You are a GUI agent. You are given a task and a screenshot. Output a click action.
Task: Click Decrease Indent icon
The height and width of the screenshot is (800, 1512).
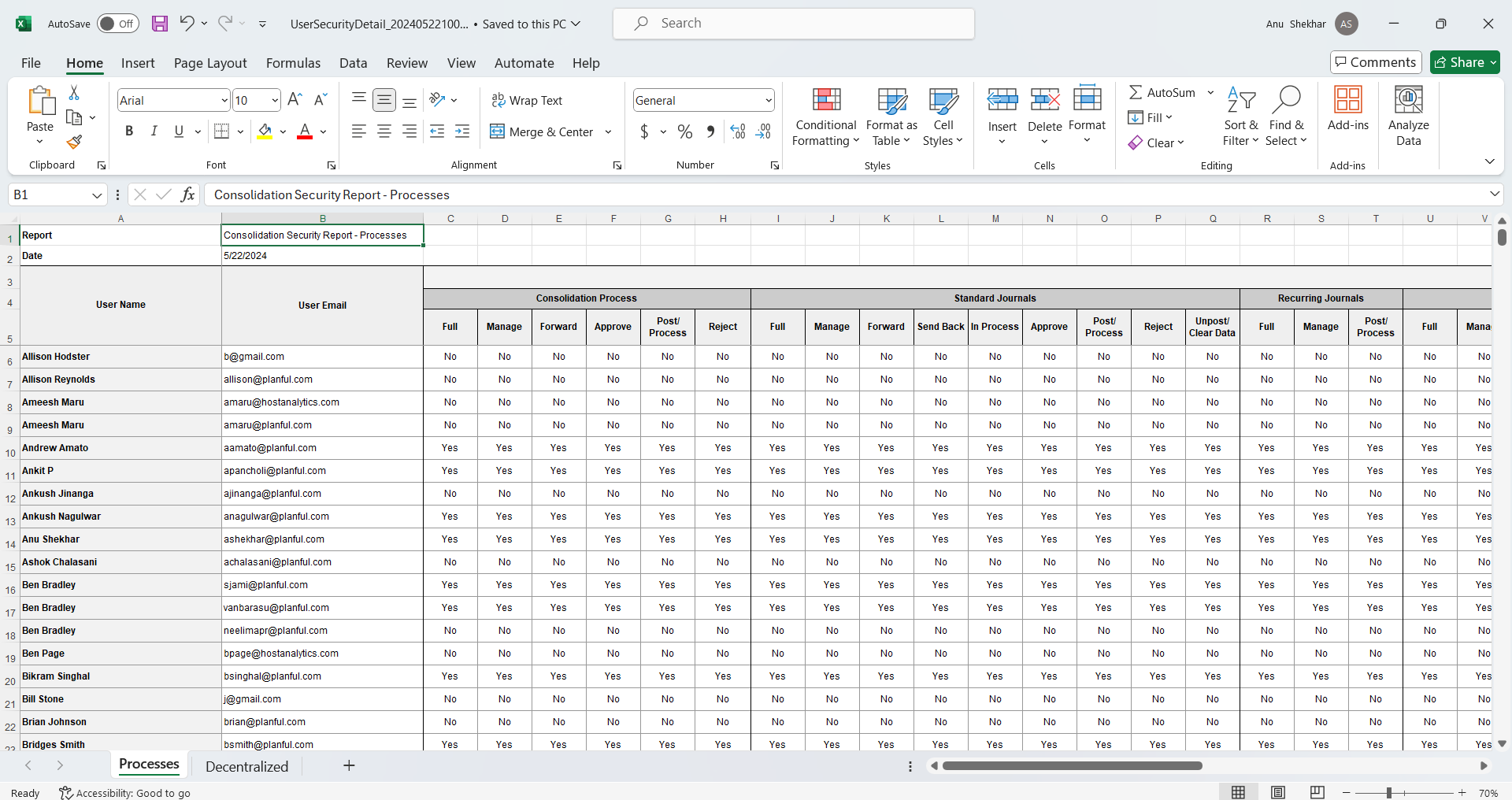437,131
